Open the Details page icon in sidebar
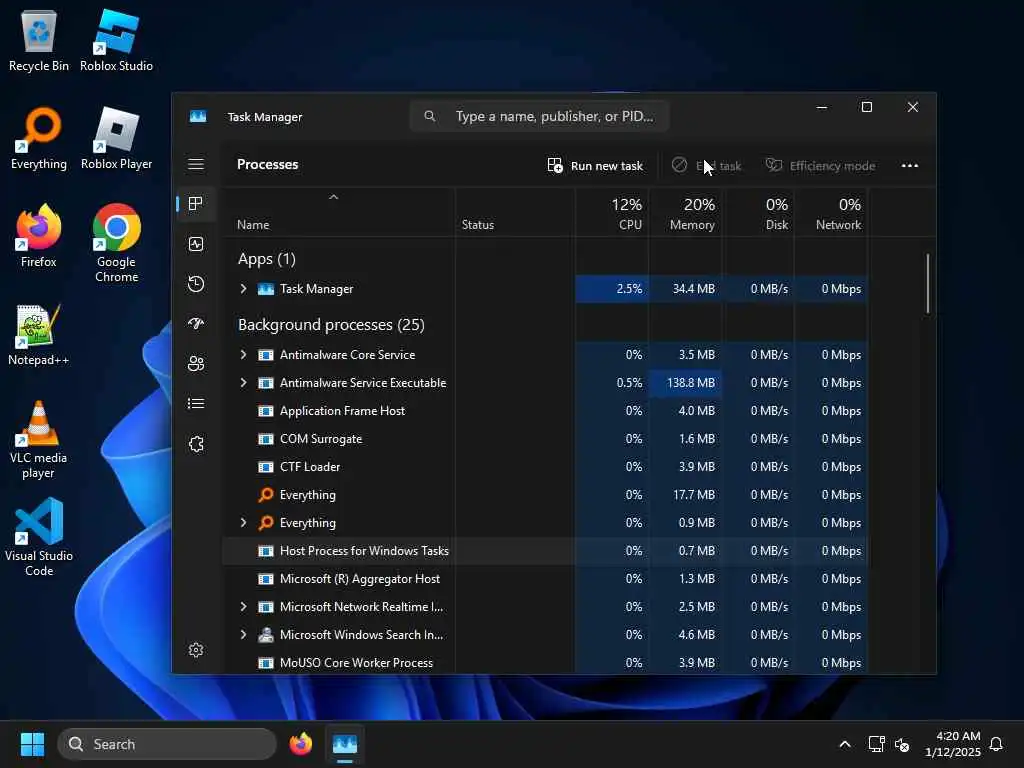 [x=196, y=404]
